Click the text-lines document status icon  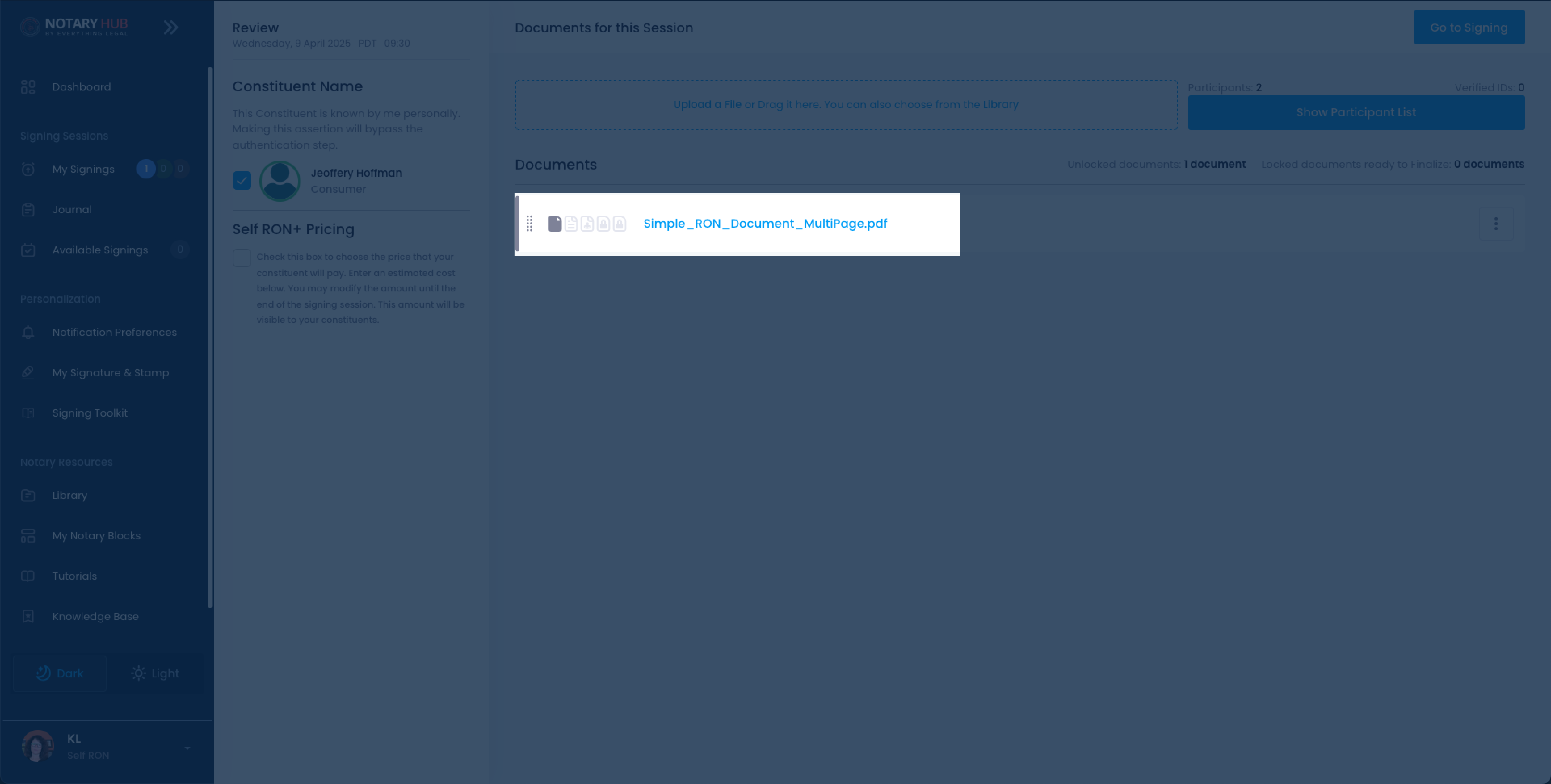pyautogui.click(x=571, y=224)
